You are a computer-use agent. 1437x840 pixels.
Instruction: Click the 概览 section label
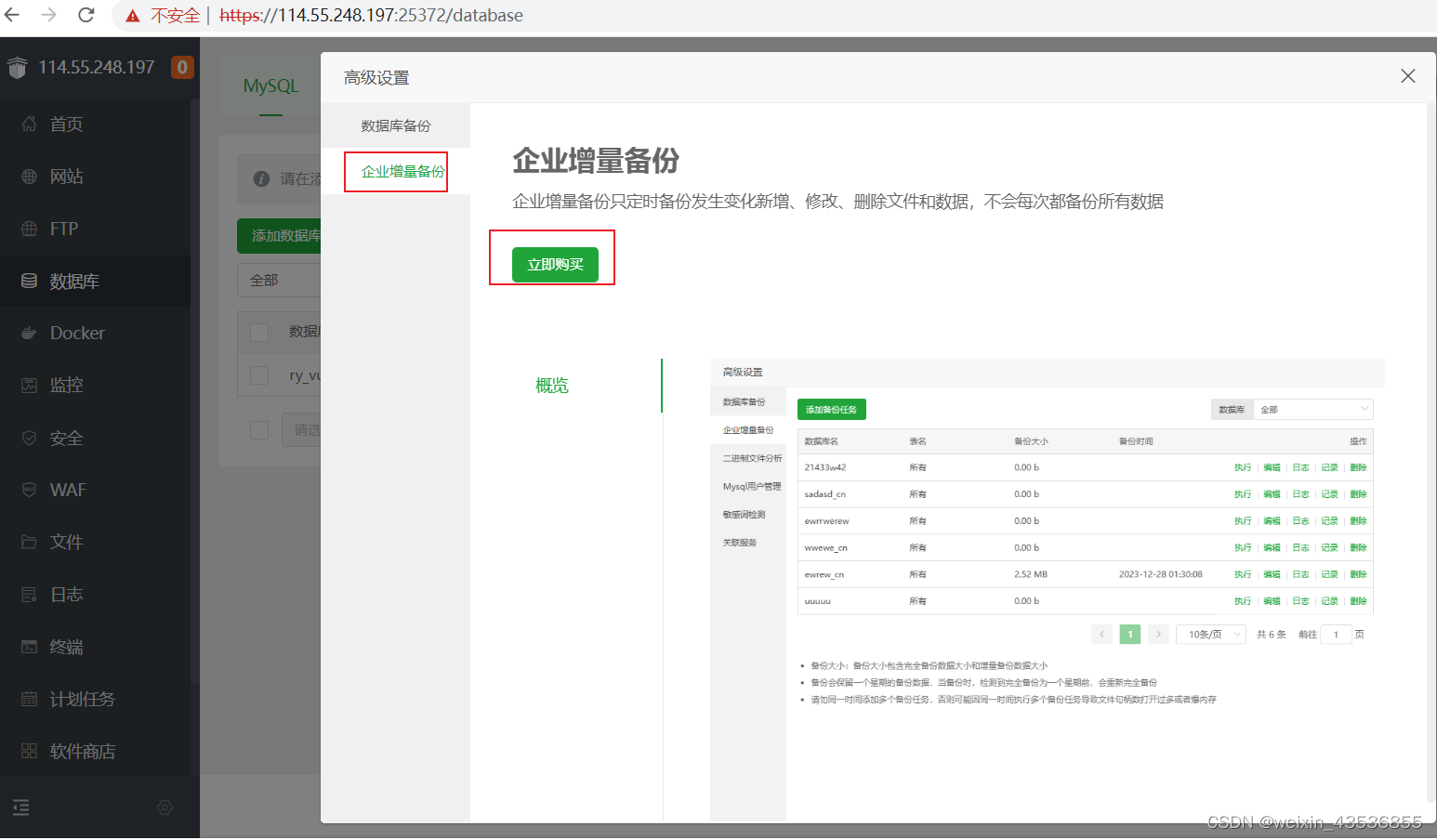coord(551,386)
